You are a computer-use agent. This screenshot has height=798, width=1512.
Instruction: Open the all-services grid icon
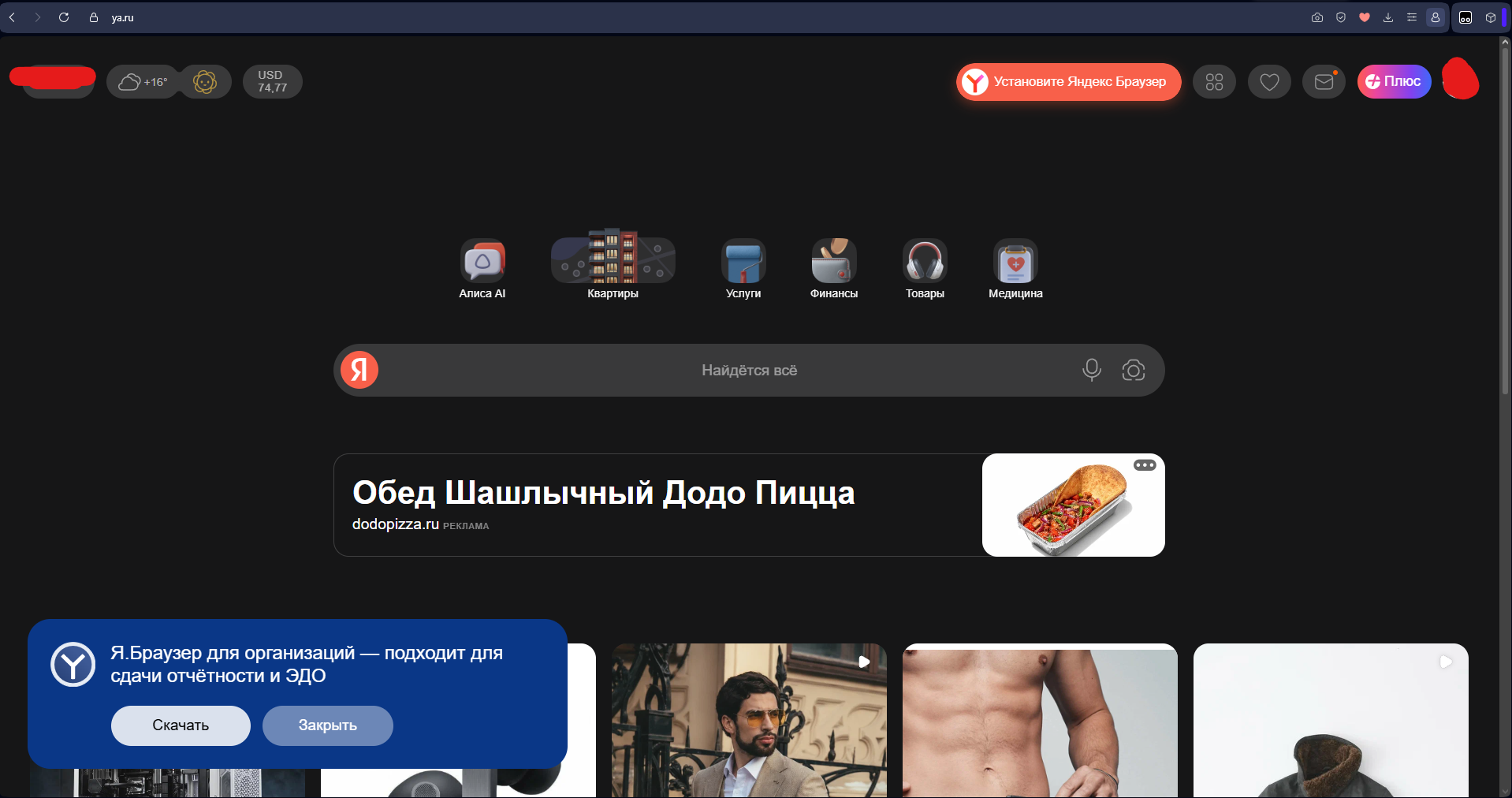pyautogui.click(x=1215, y=82)
